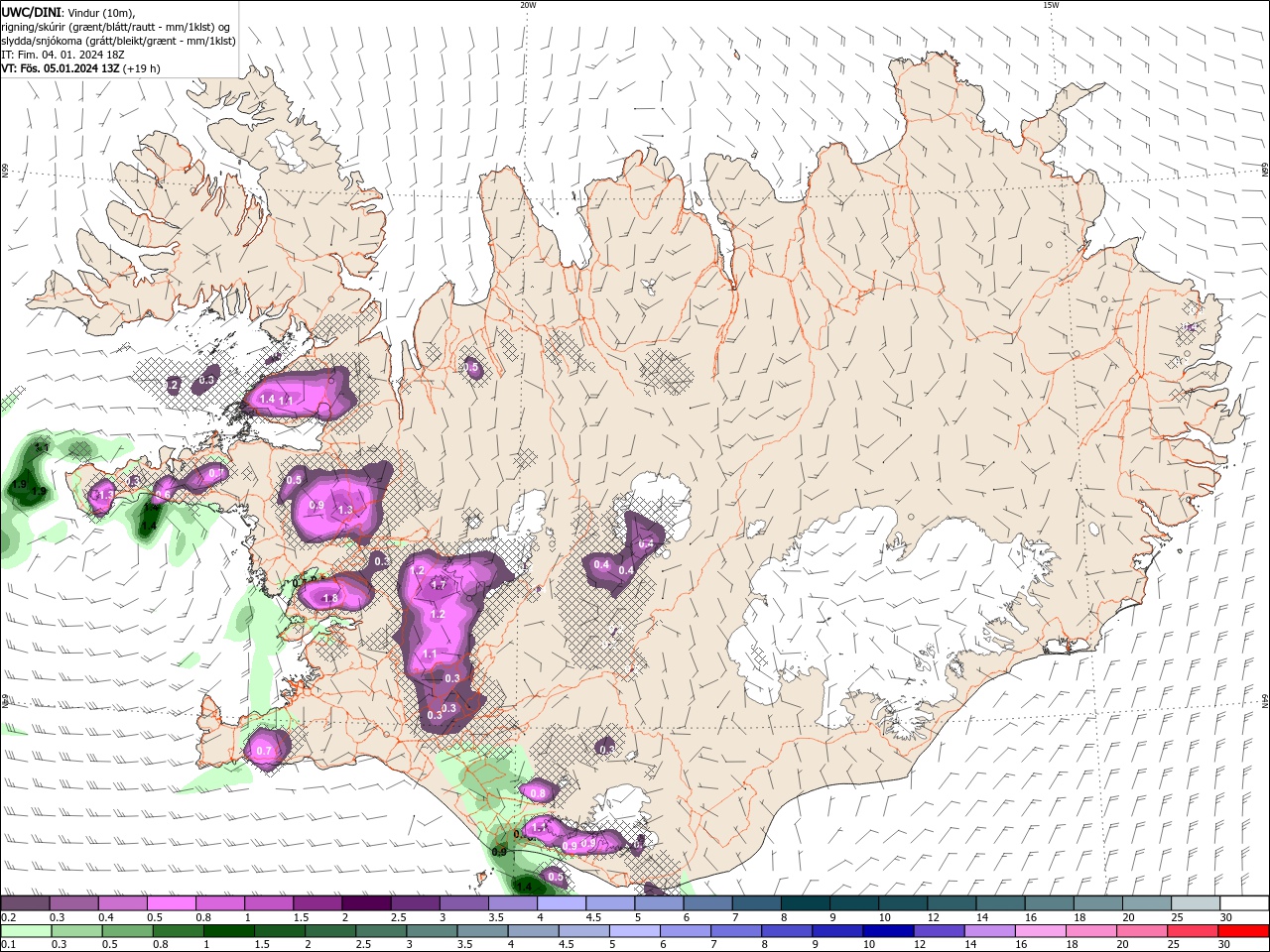
Task: Click the 'UWC/DINI: Vindur (10m),' title text
Action: pyautogui.click(x=68, y=12)
